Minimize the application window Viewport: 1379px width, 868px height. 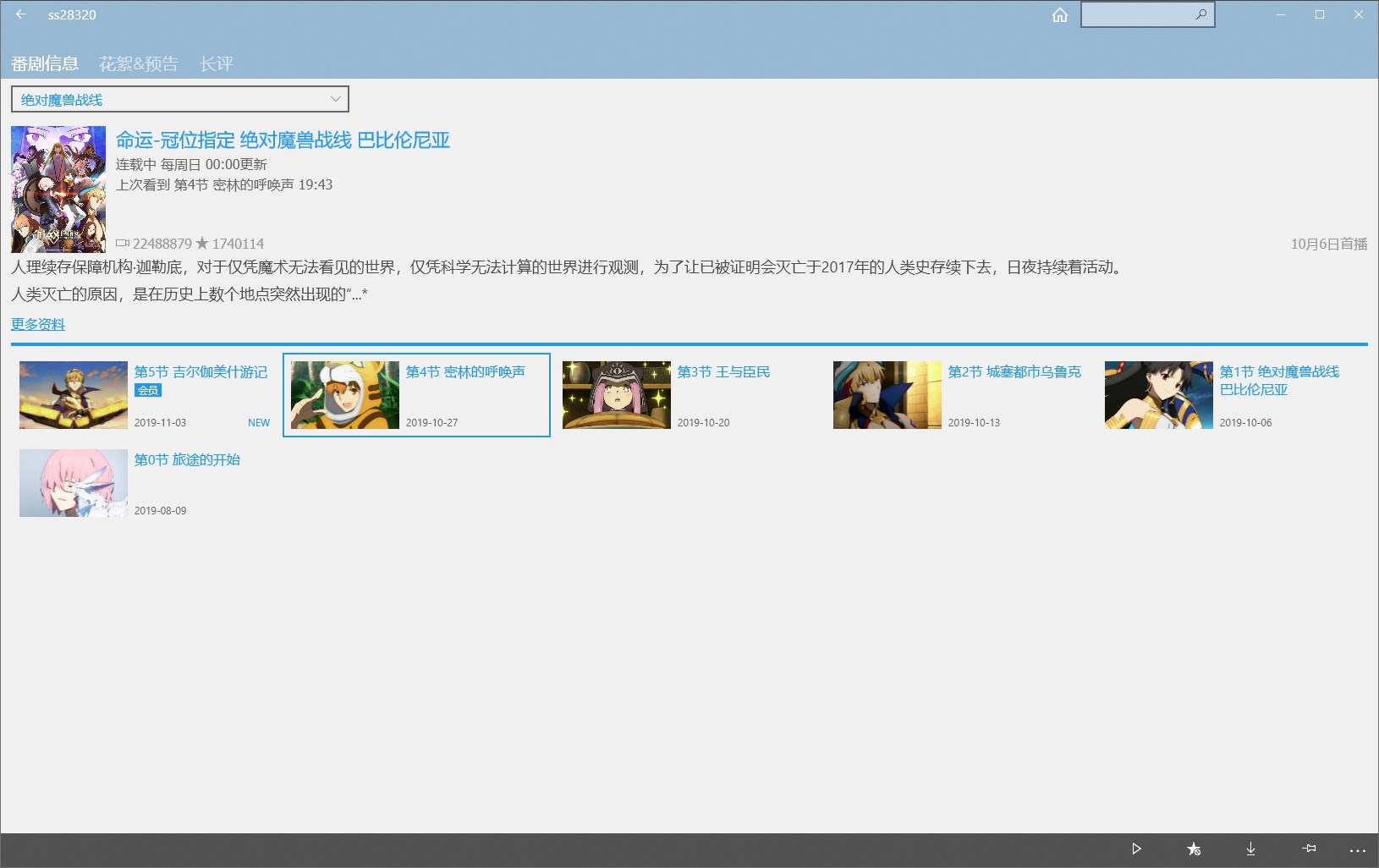point(1281,14)
